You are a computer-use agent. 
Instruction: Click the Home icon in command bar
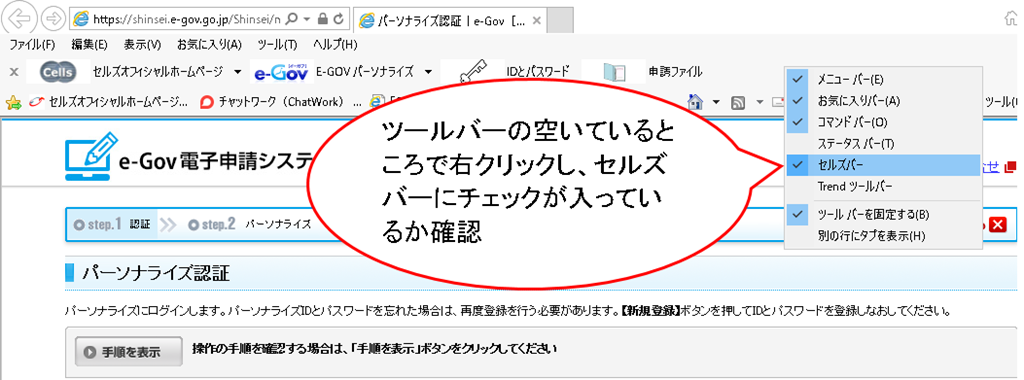(696, 102)
